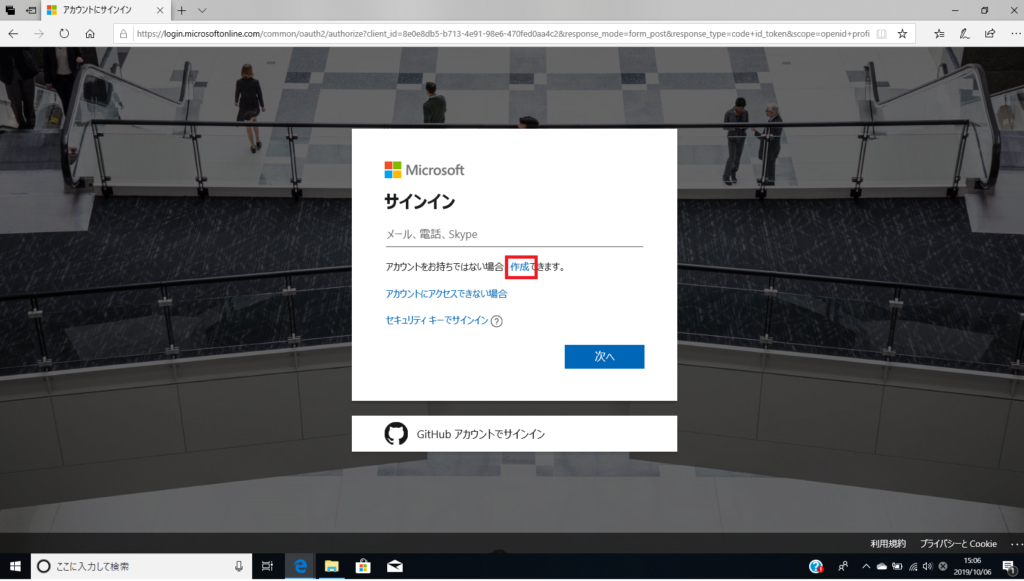The height and width of the screenshot is (581, 1024).
Task: Click the browser Forward arrow
Action: click(x=39, y=34)
